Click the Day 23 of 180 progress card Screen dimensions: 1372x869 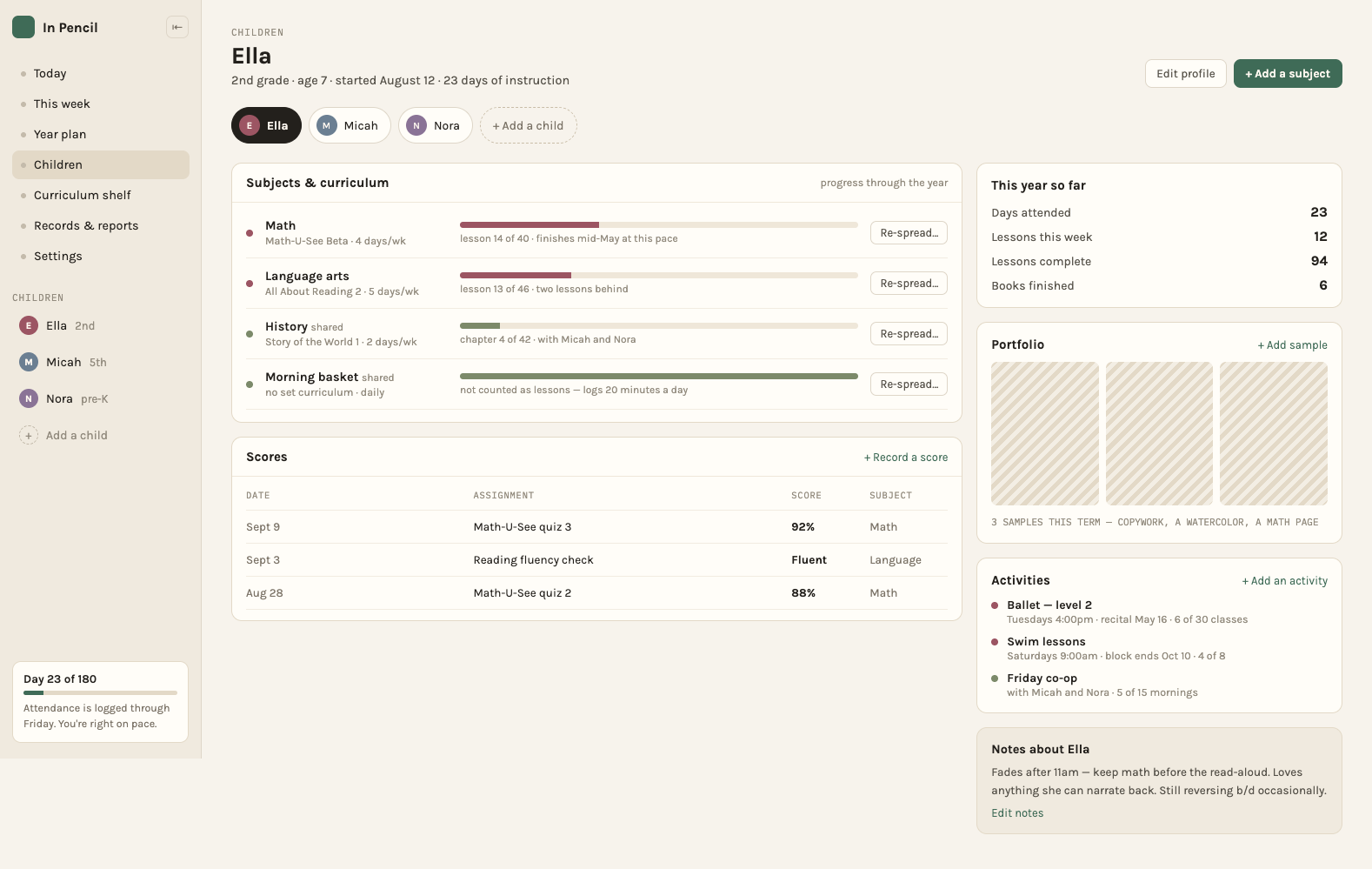coord(101,702)
